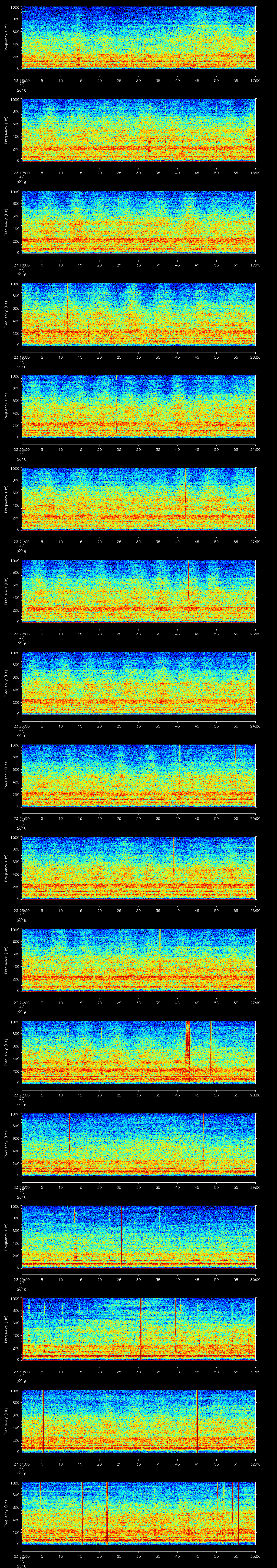Click the 33:00 end time label

[x=255, y=1556]
